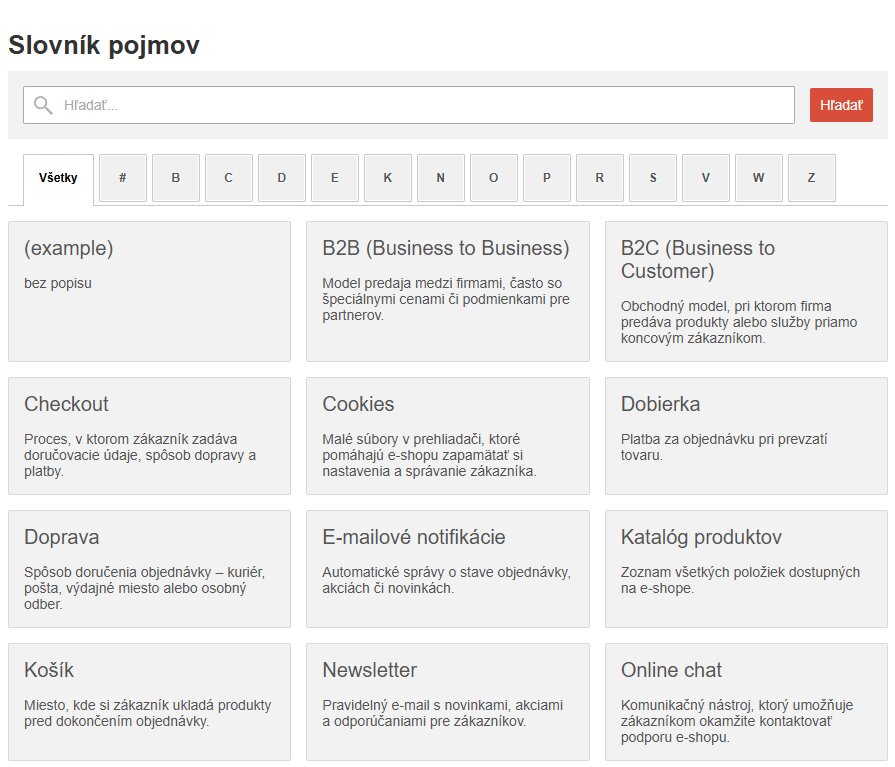895x767 pixels.
Task: Open the letter W tab
Action: (759, 178)
